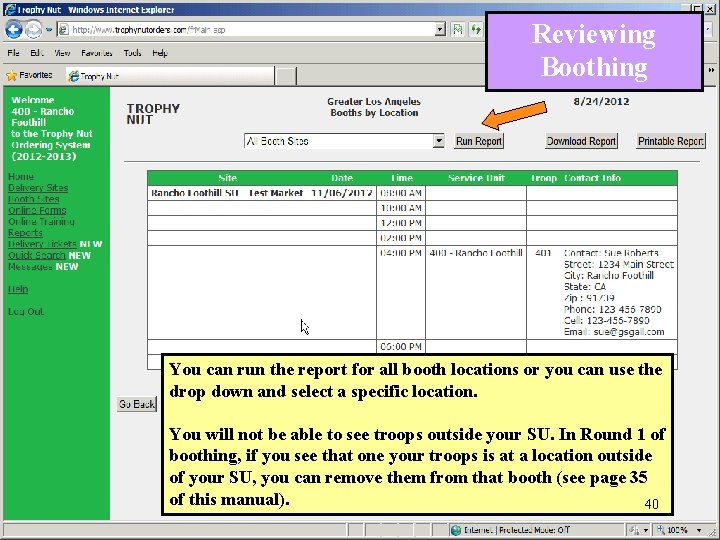Click the 02:00 PM time cell

pos(401,238)
